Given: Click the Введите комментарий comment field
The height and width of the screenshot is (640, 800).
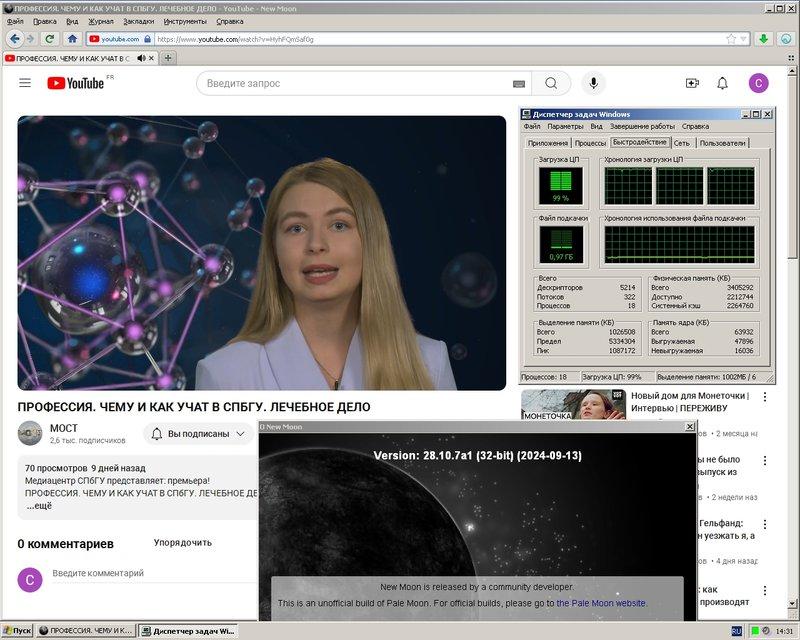Looking at the screenshot, I should pos(153,573).
